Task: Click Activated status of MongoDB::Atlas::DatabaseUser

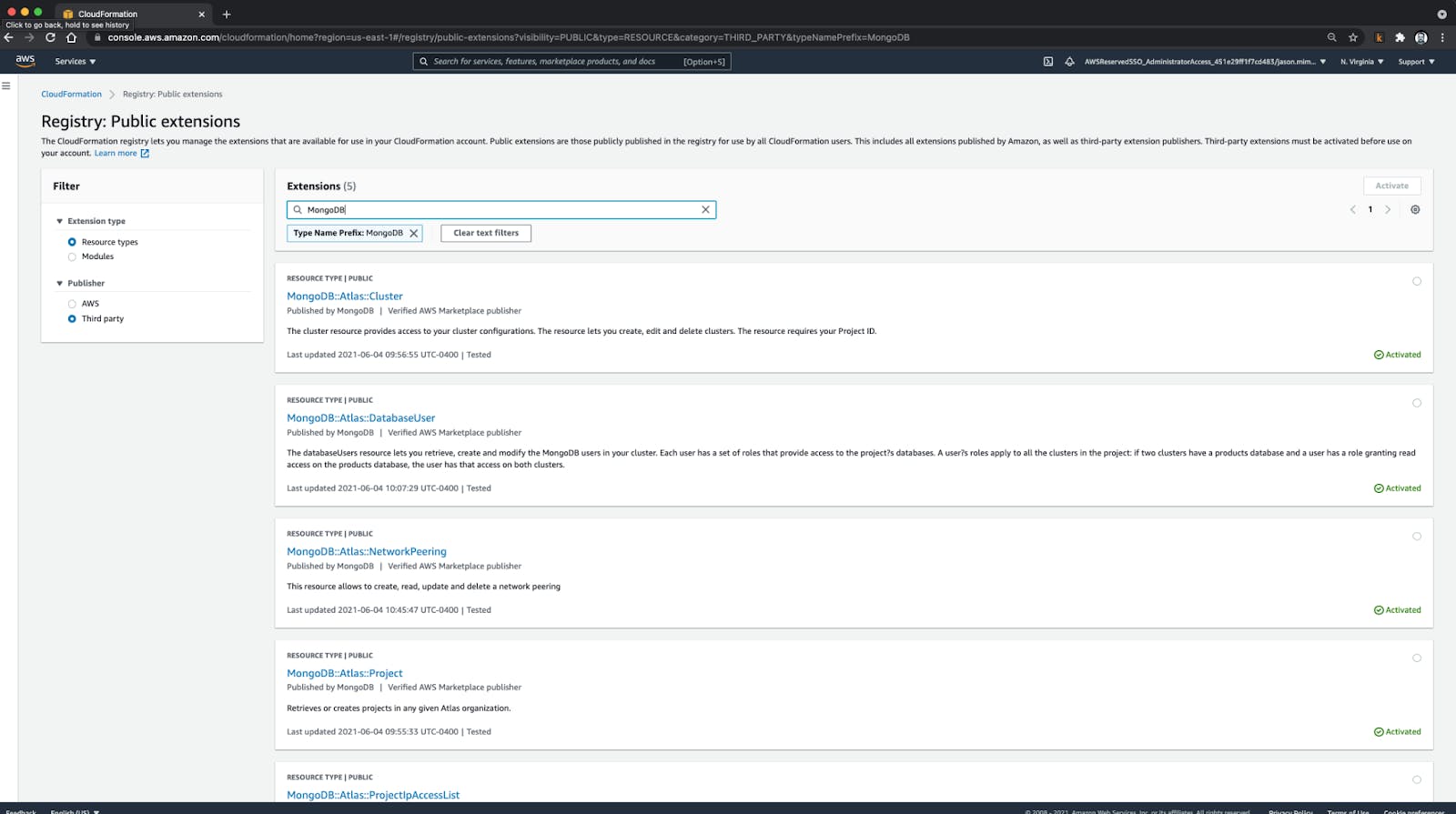Action: pos(1397,488)
